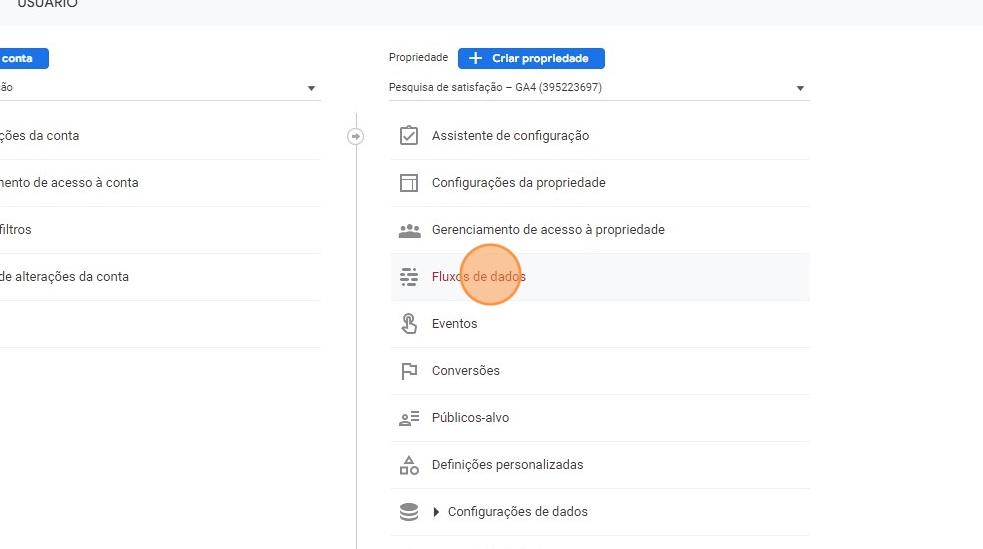Viewport: 983px width, 549px height.
Task: Click the partially visible create account button
Action: click(22, 58)
